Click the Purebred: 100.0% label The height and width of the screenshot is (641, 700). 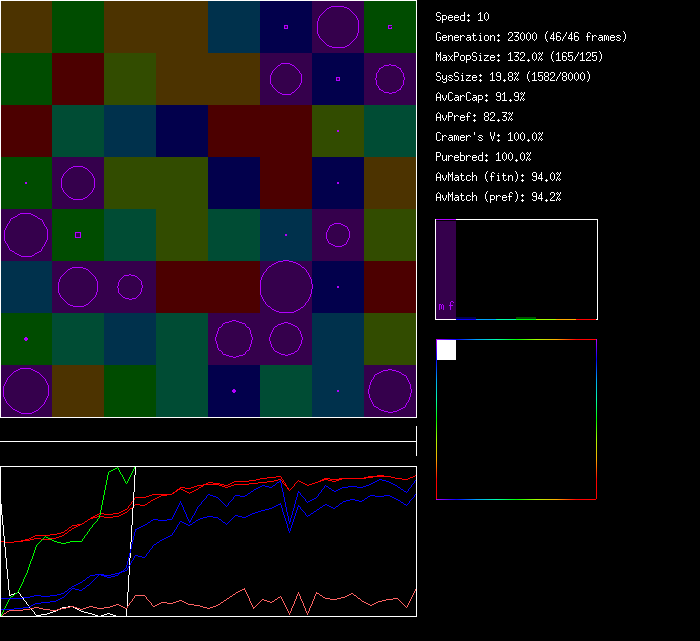point(484,157)
